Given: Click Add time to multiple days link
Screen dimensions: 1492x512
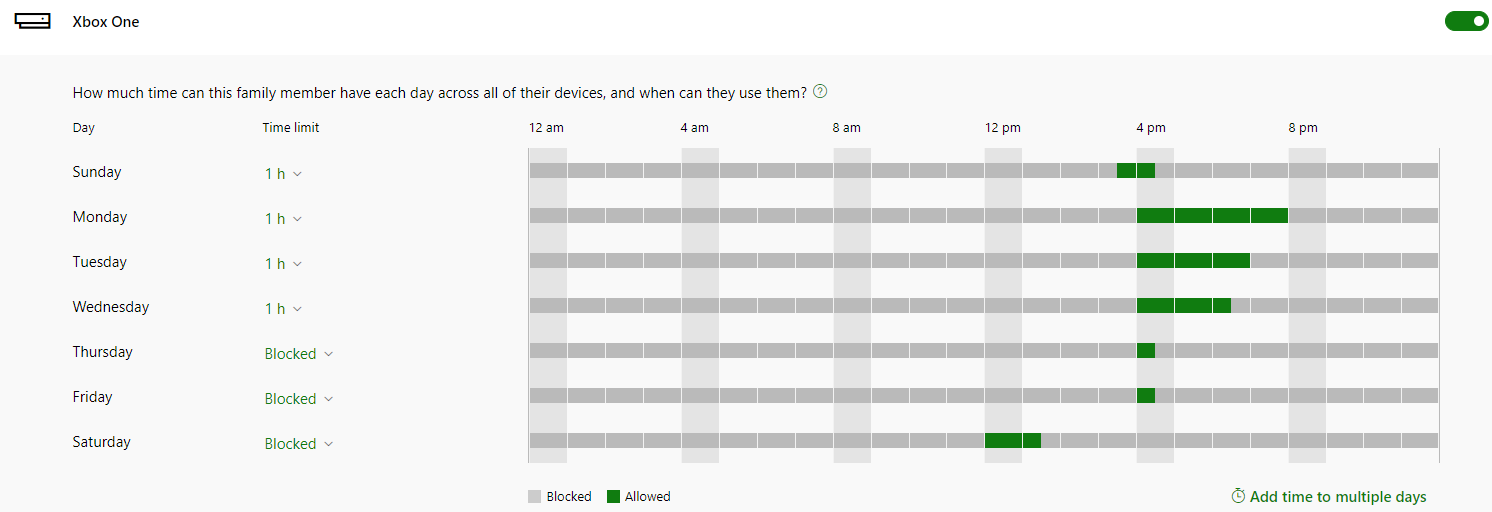Looking at the screenshot, I should pos(1337,497).
